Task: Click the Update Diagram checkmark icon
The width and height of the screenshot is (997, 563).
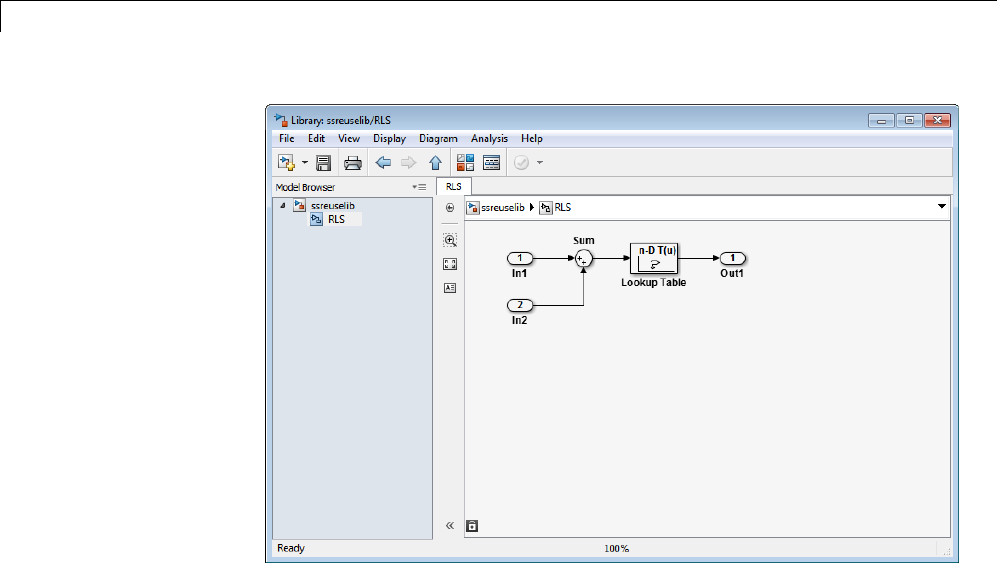Action: tap(521, 163)
